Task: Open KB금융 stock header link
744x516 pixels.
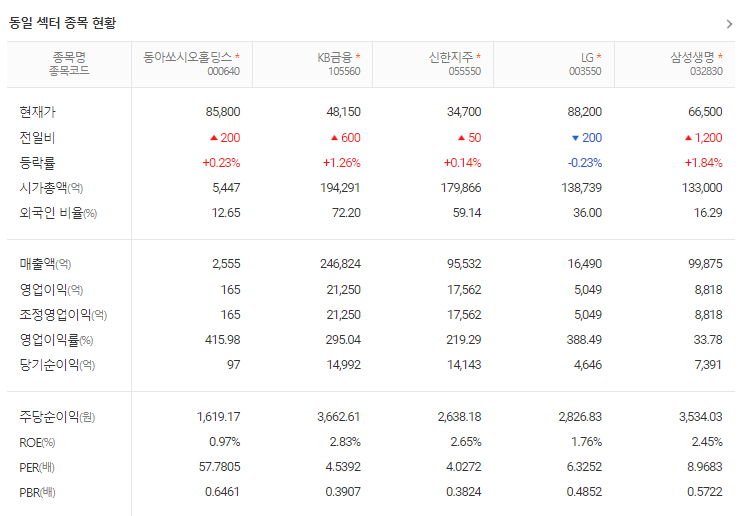Action: click(x=335, y=57)
